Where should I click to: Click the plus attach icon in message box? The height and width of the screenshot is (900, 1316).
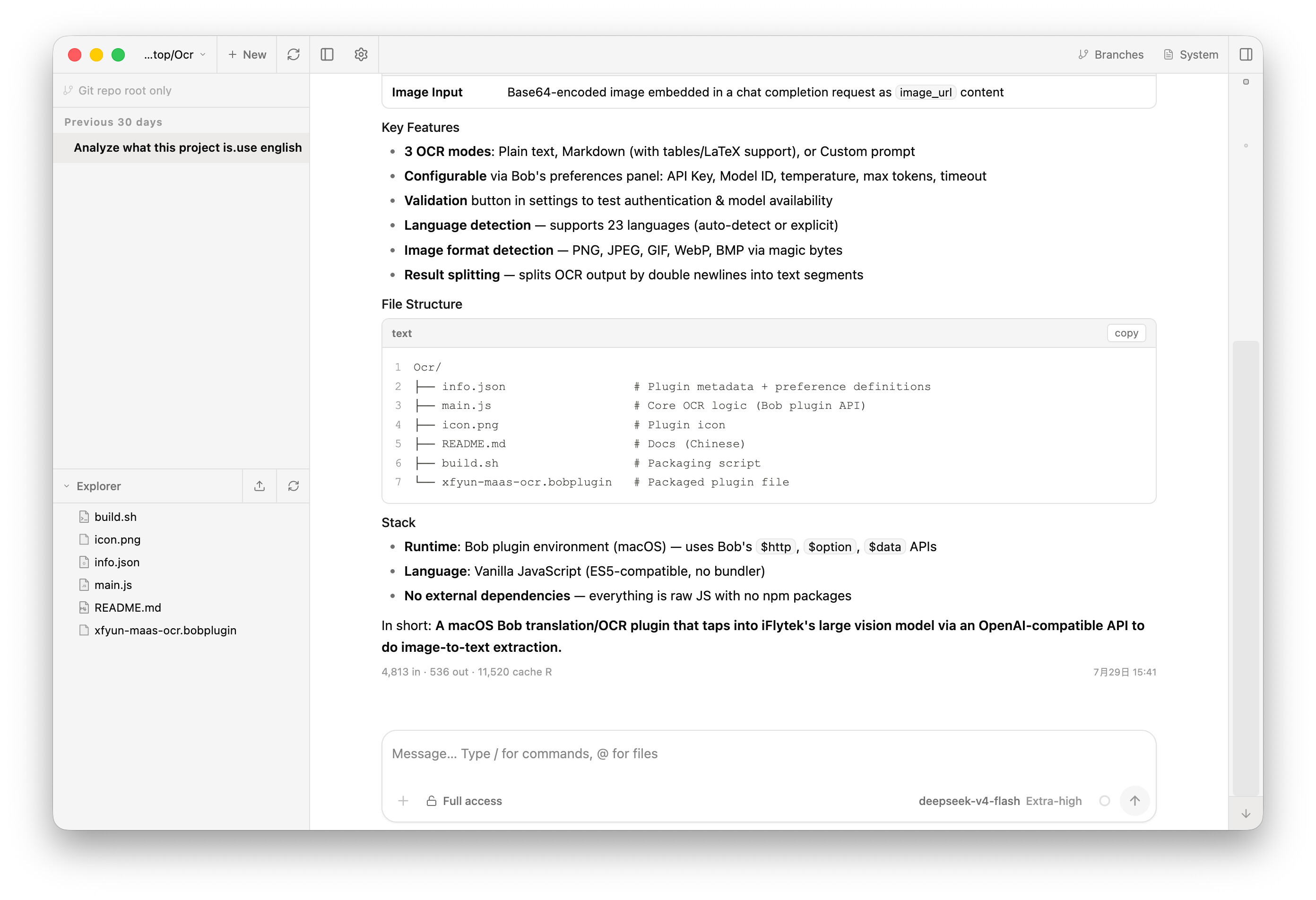click(403, 801)
